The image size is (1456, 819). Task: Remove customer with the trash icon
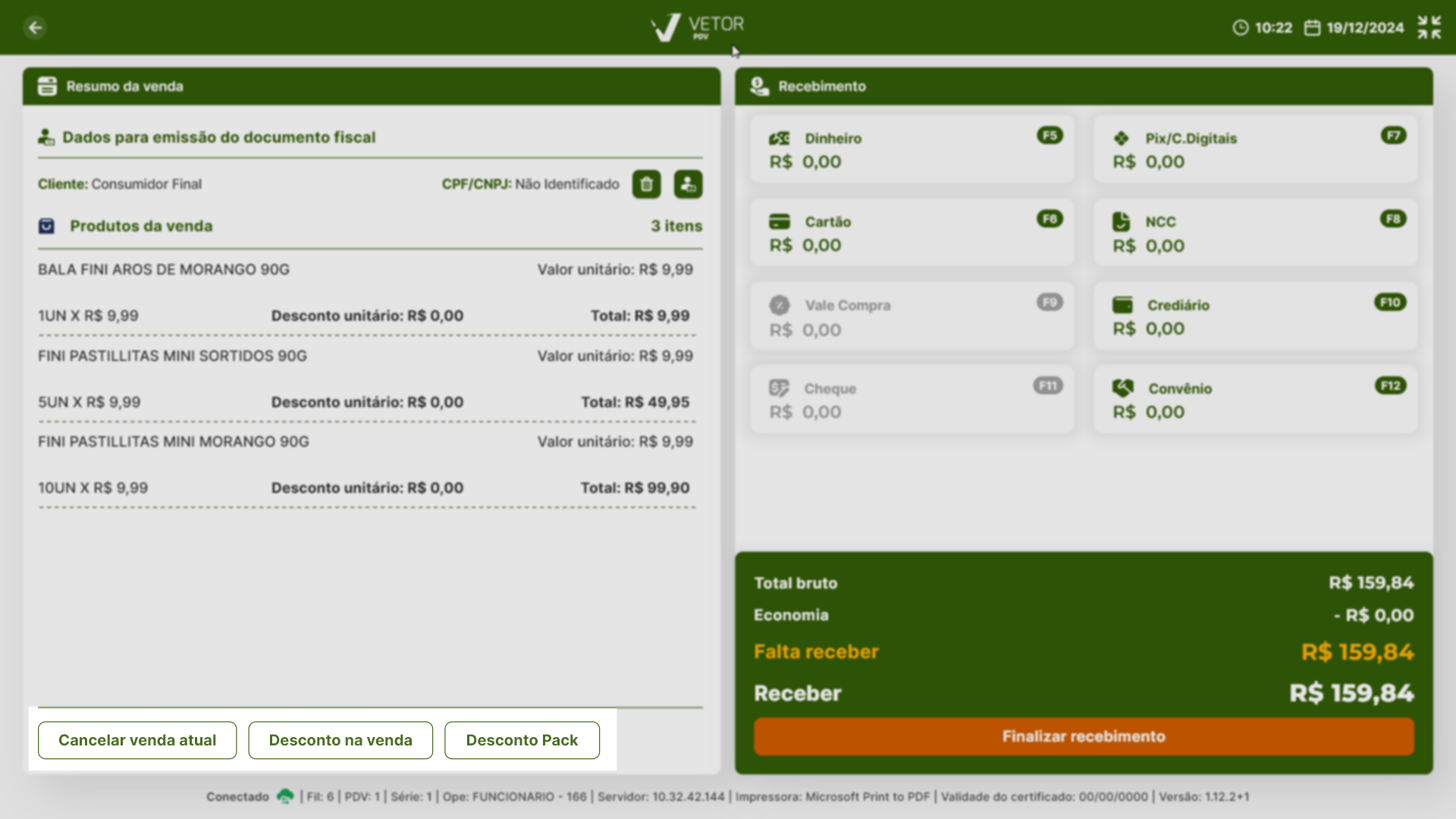tap(647, 184)
